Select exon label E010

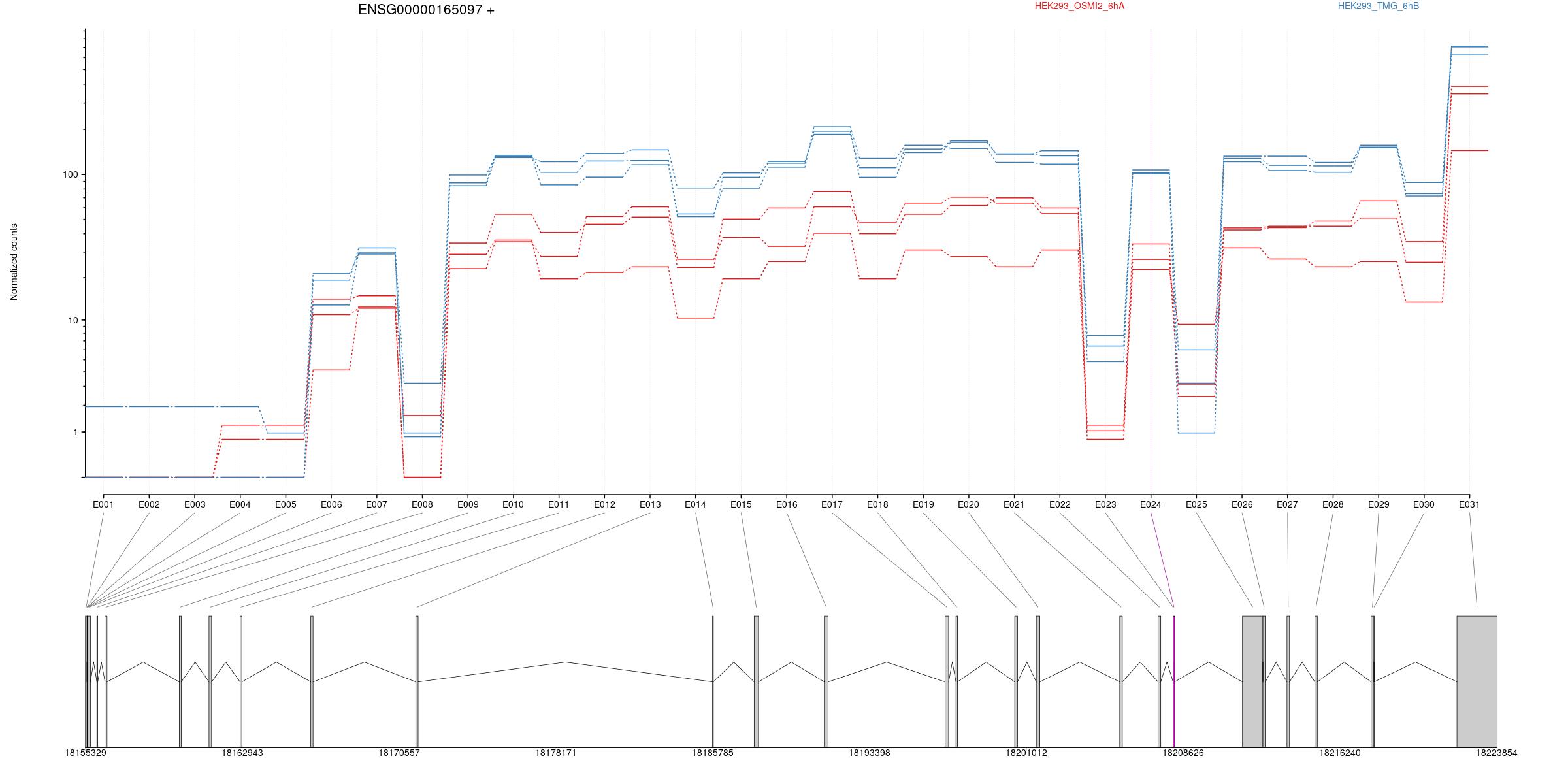pyautogui.click(x=513, y=504)
